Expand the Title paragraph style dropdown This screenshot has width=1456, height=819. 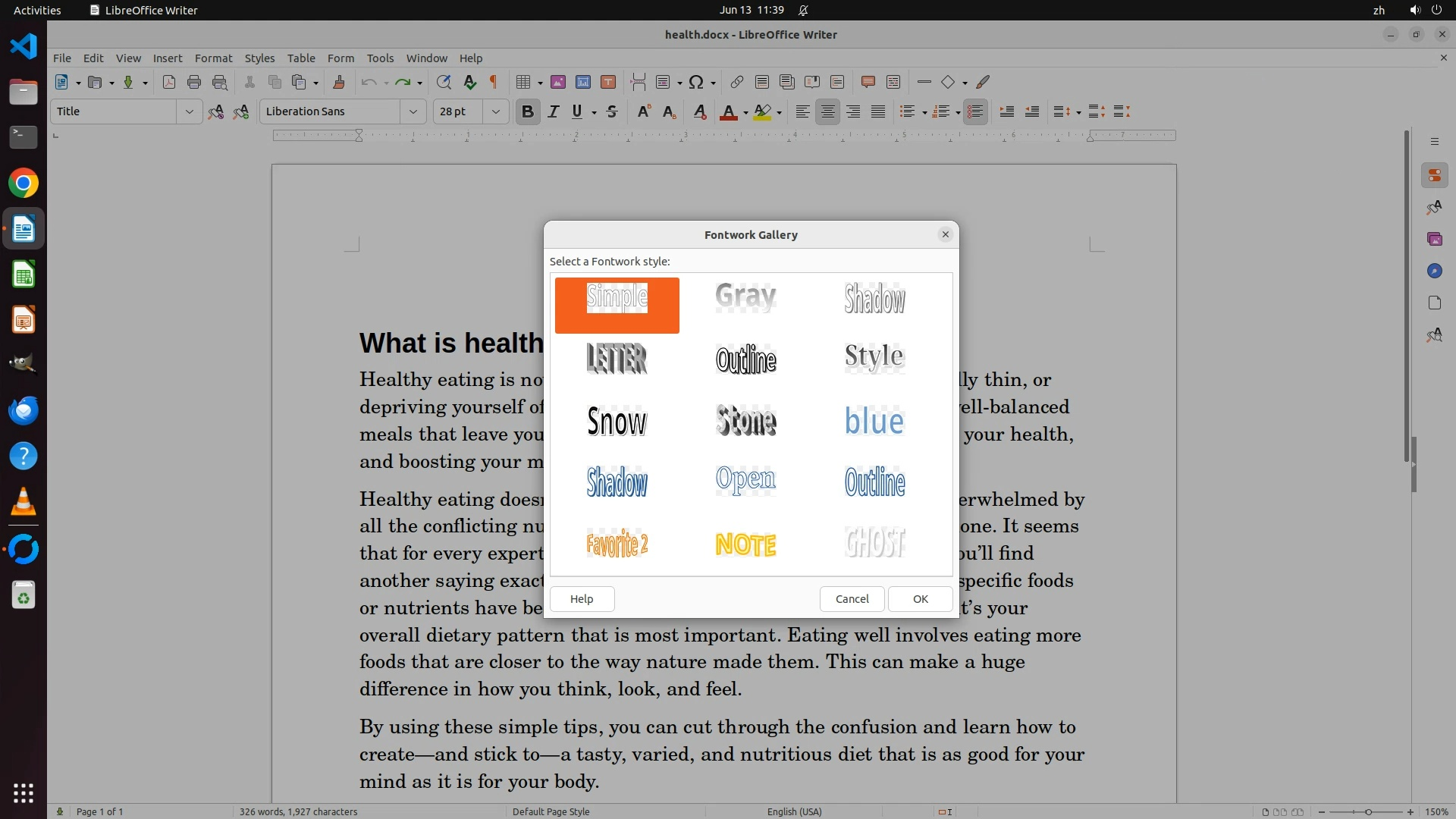click(189, 111)
